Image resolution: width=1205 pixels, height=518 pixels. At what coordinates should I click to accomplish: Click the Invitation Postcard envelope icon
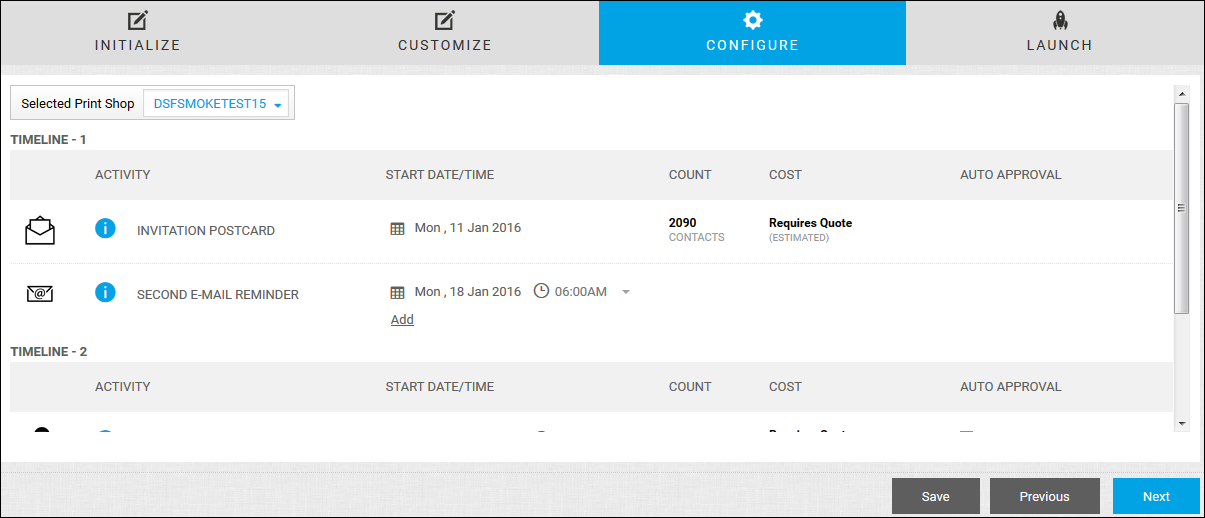coord(40,230)
